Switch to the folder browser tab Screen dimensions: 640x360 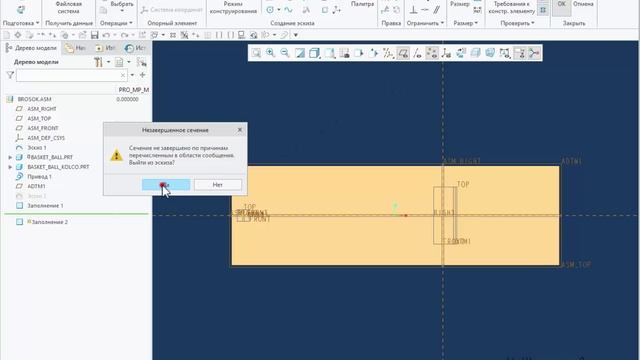coord(76,48)
